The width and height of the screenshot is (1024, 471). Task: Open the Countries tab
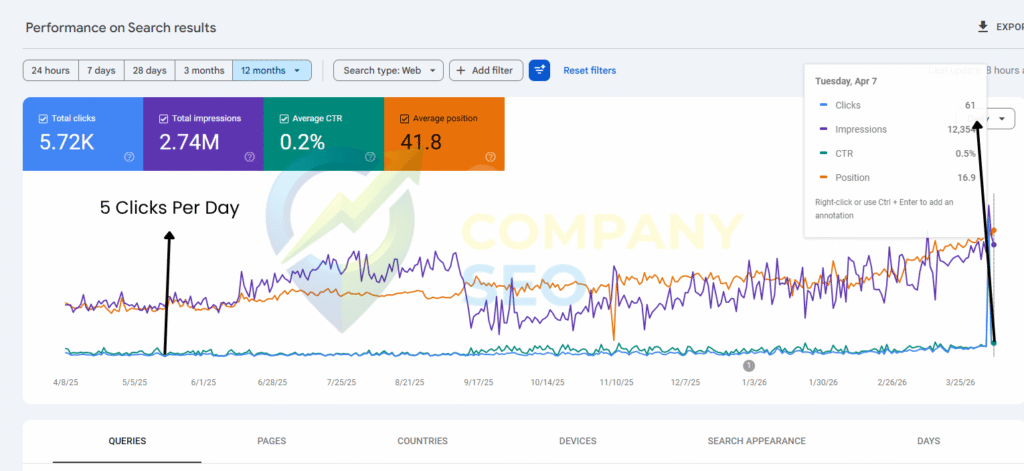pyautogui.click(x=422, y=441)
